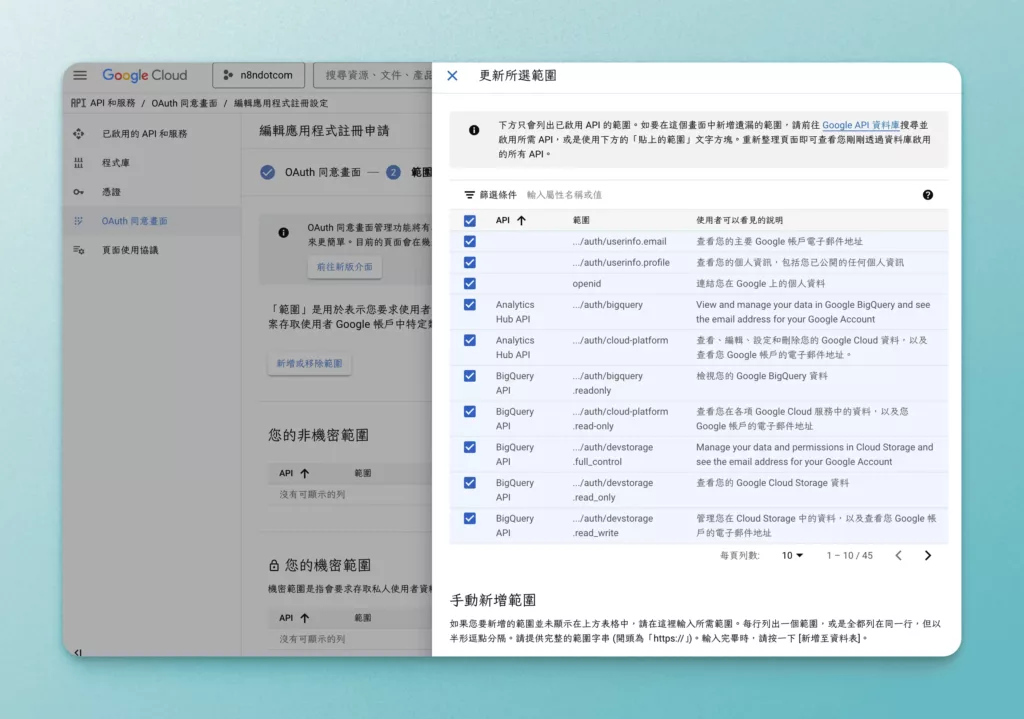Select 頁面使用協議 in the left sidebar
This screenshot has width=1024, height=719.
pyautogui.click(x=130, y=250)
